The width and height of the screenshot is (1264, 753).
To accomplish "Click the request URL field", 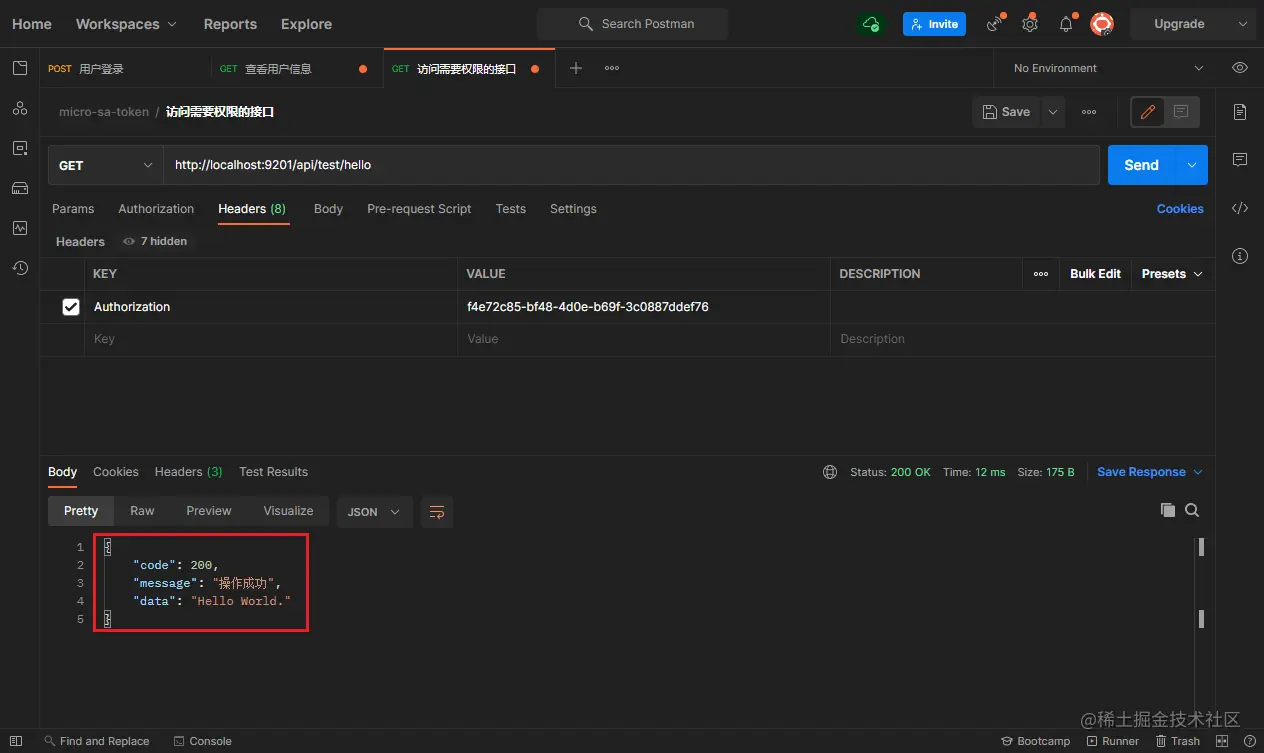I will [632, 165].
